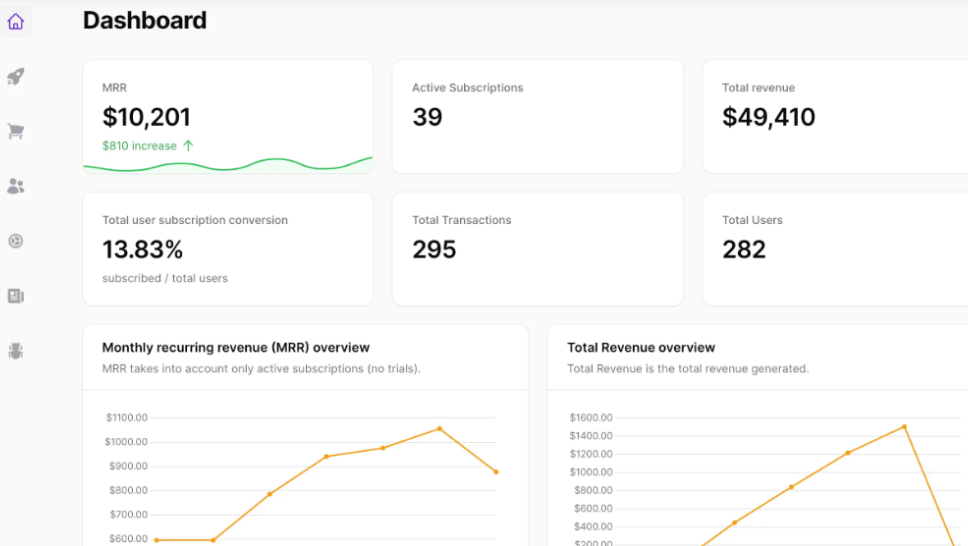968x546 pixels.
Task: Click the $800.00 label on MRR chart
Action: pos(128,490)
